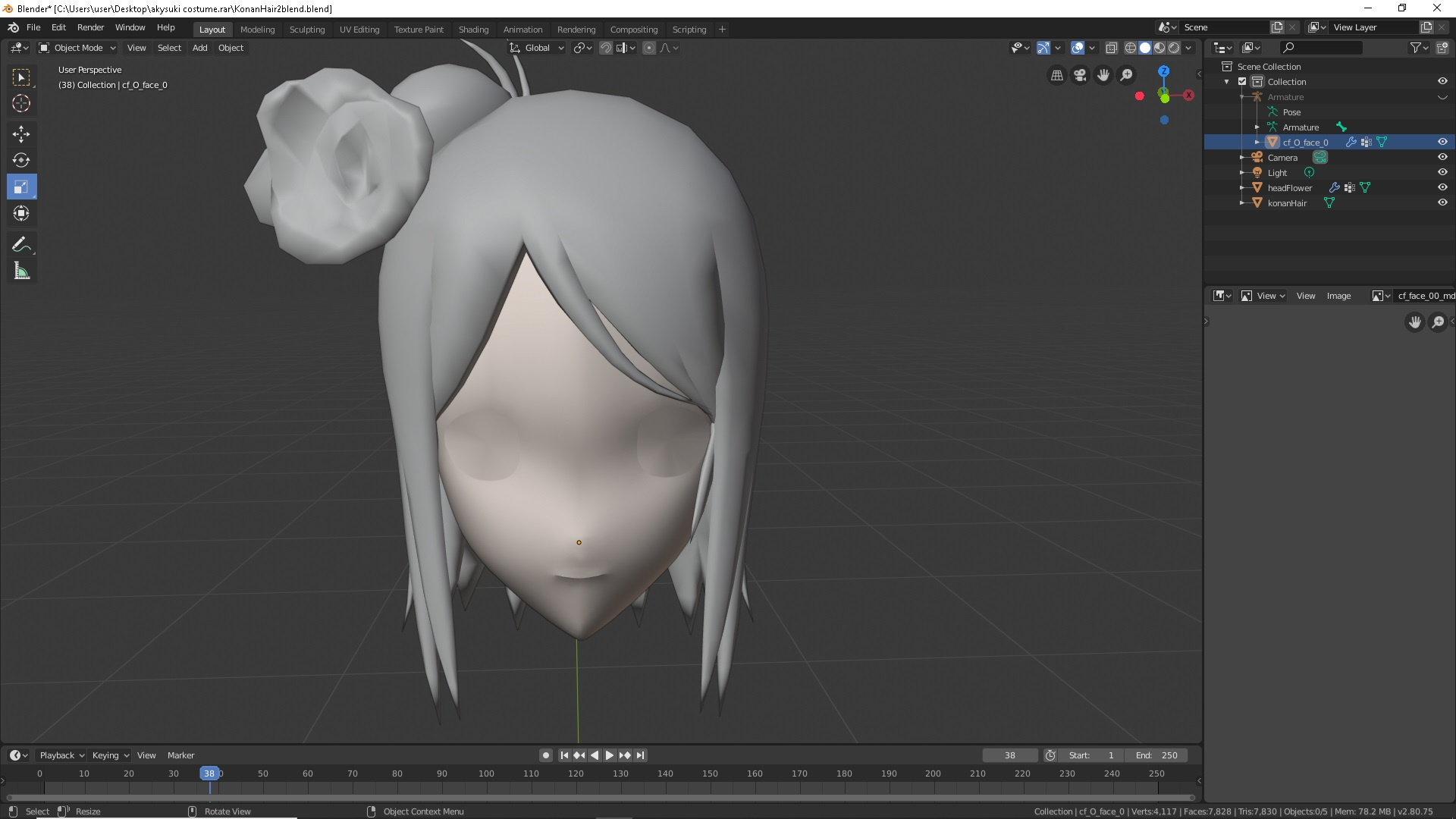Viewport: 1456px width, 819px height.
Task: Click the Z axis on navigation gizmo
Action: coord(1163,71)
